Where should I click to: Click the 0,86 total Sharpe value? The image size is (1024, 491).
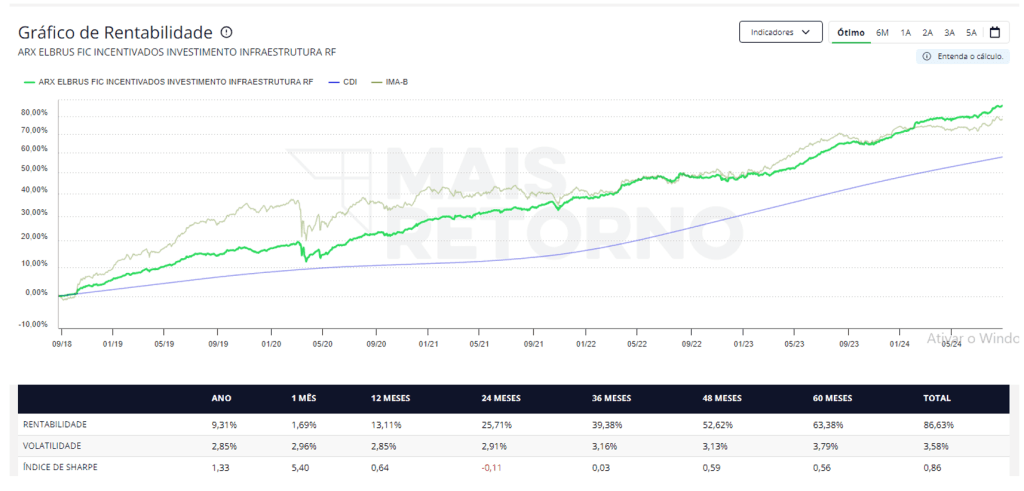[x=934, y=467]
